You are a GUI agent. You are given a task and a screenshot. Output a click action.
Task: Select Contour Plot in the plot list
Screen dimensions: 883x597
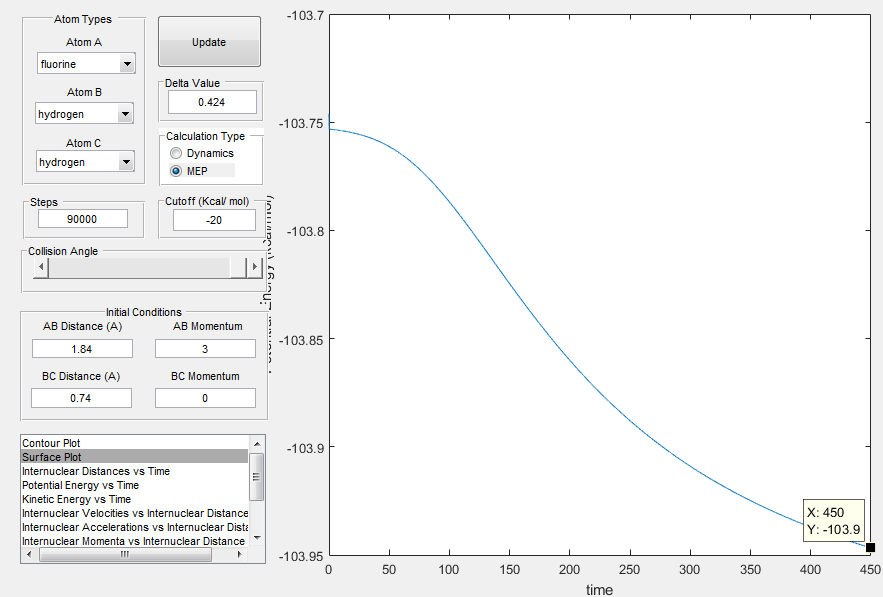135,443
